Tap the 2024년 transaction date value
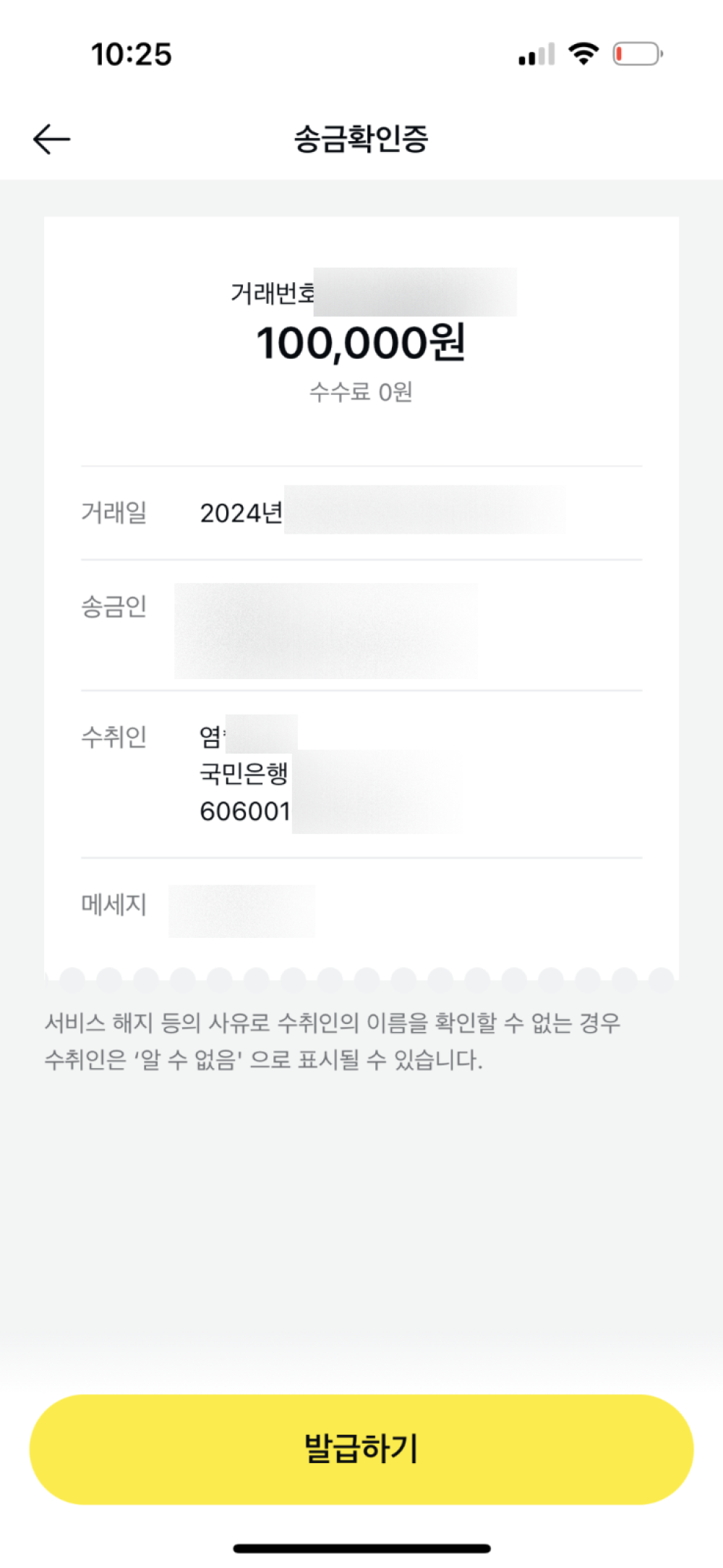This screenshot has width=723, height=1568. tap(241, 513)
